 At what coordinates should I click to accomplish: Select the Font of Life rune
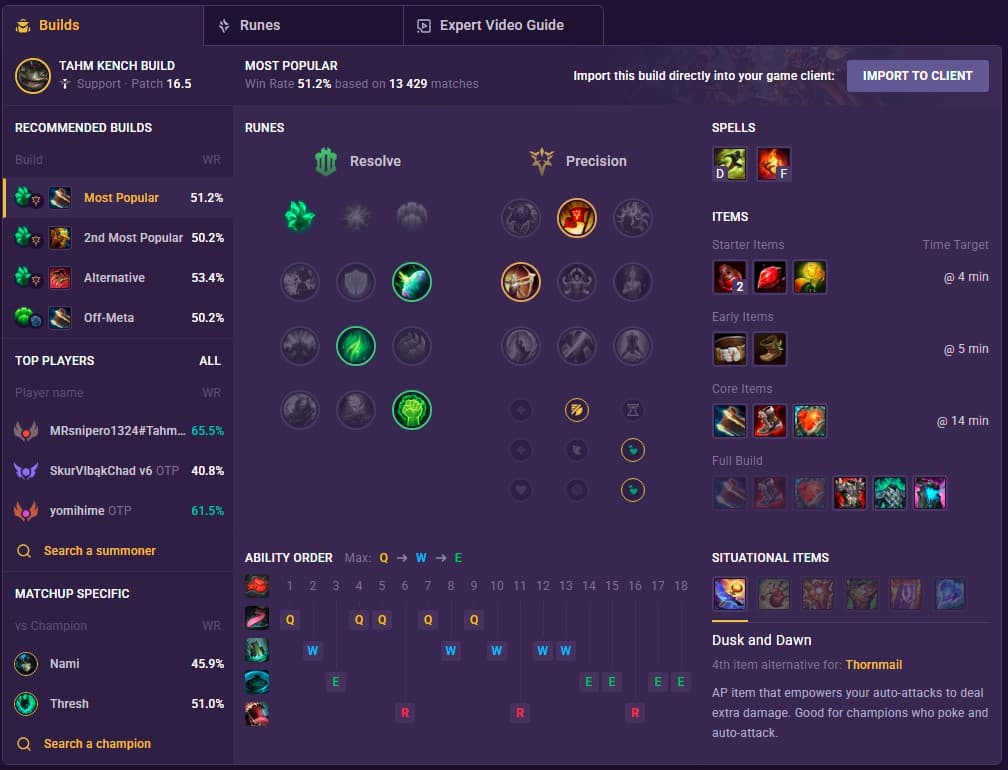pos(412,282)
